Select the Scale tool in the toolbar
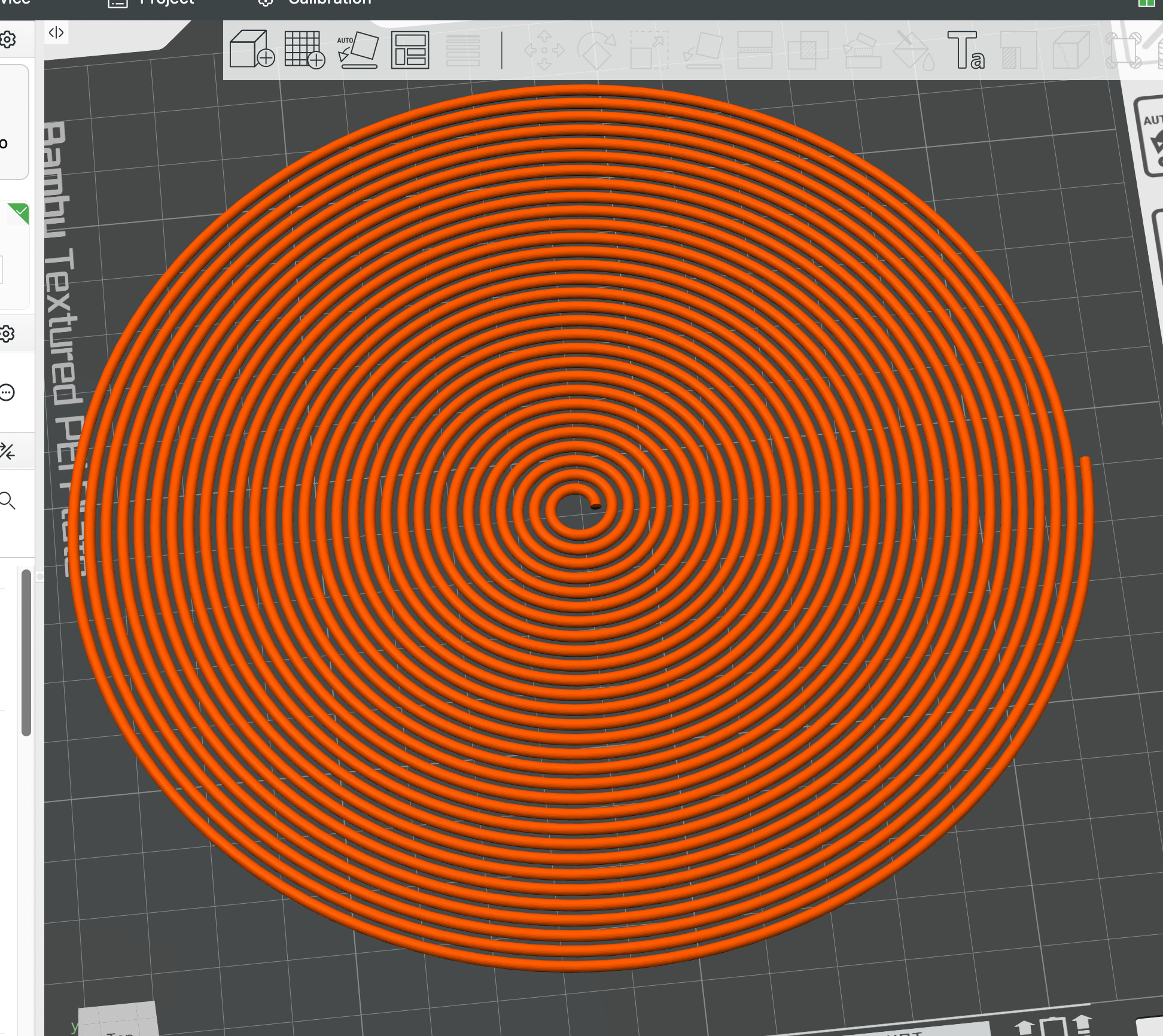 [x=649, y=51]
